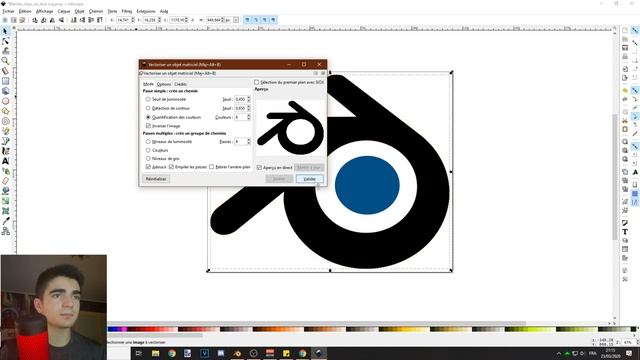Select the Pencil freehand tool
Viewport: 640px width, 360px height.
click(x=5, y=131)
